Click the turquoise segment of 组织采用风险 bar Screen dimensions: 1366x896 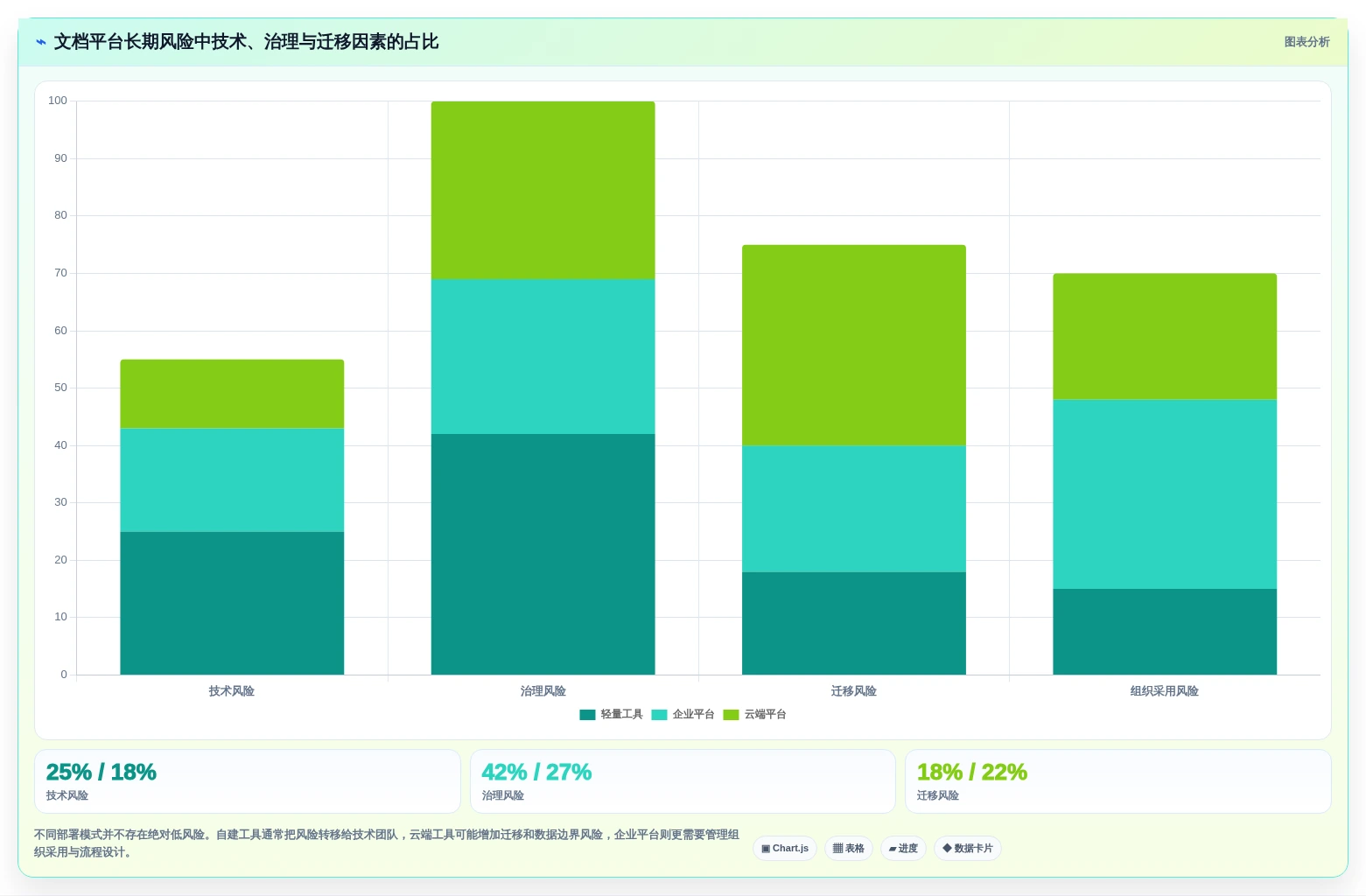click(1165, 494)
